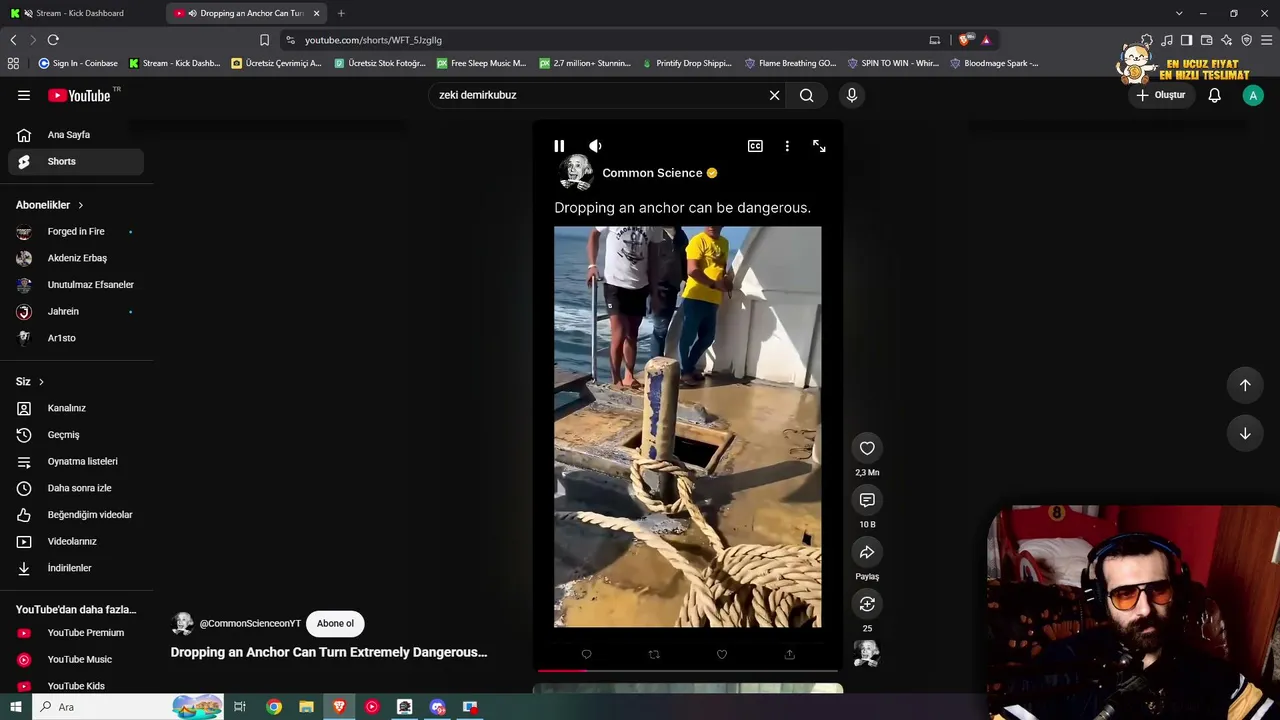Open Windows Start menu
Screen dimensions: 1280x720
click(x=15, y=707)
